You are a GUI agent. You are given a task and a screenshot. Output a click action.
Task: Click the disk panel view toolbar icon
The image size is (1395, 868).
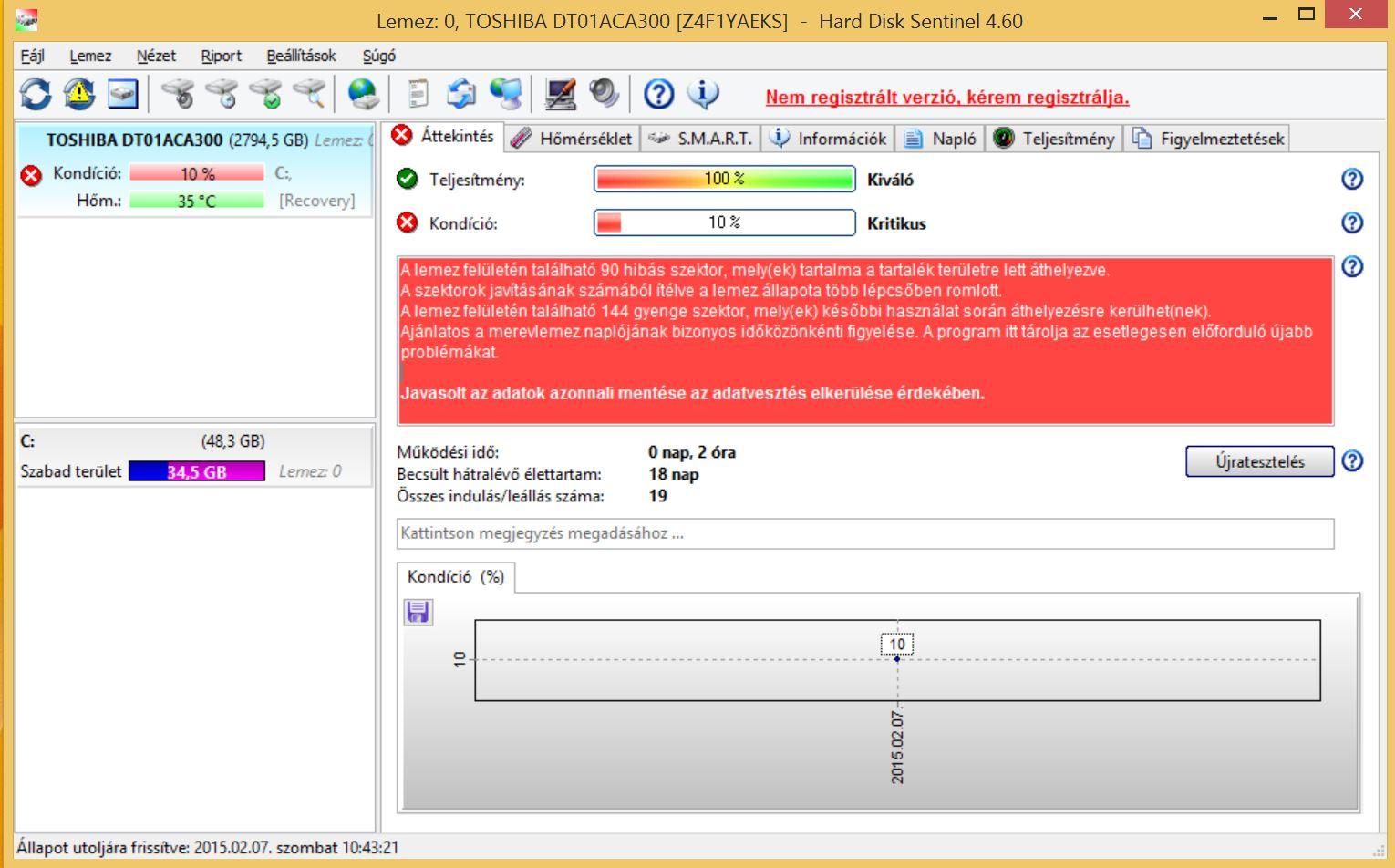tap(123, 93)
